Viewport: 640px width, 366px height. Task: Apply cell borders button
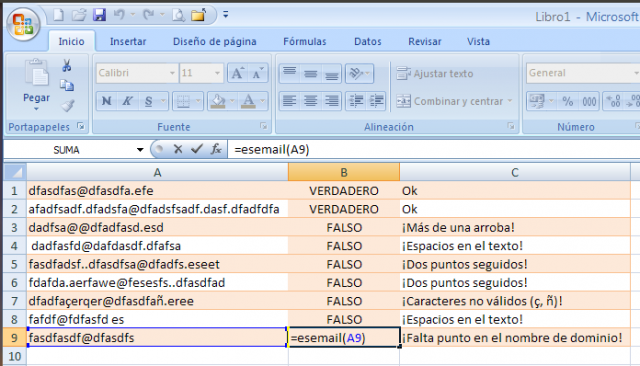(x=183, y=101)
